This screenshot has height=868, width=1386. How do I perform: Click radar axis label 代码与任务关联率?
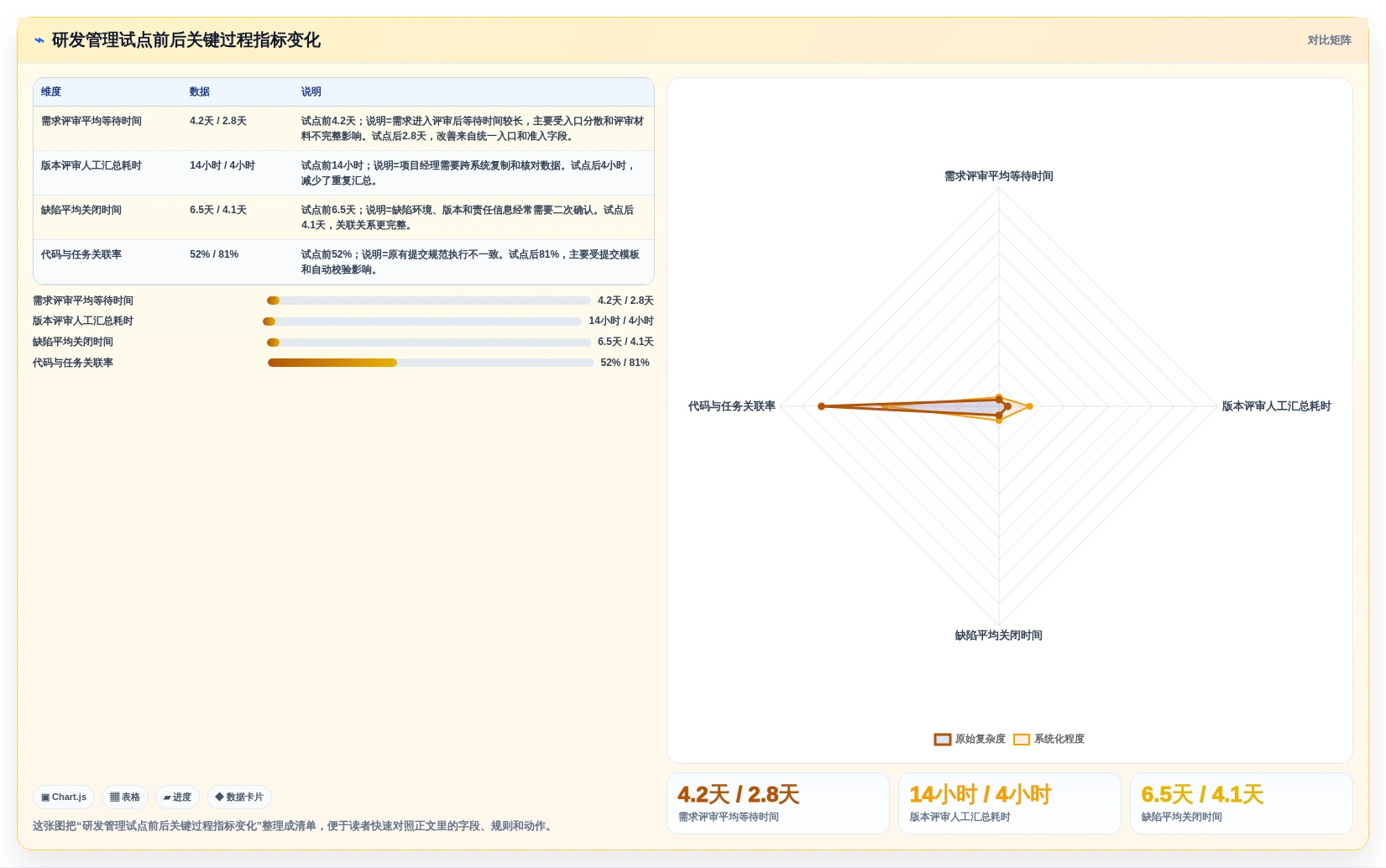732,406
